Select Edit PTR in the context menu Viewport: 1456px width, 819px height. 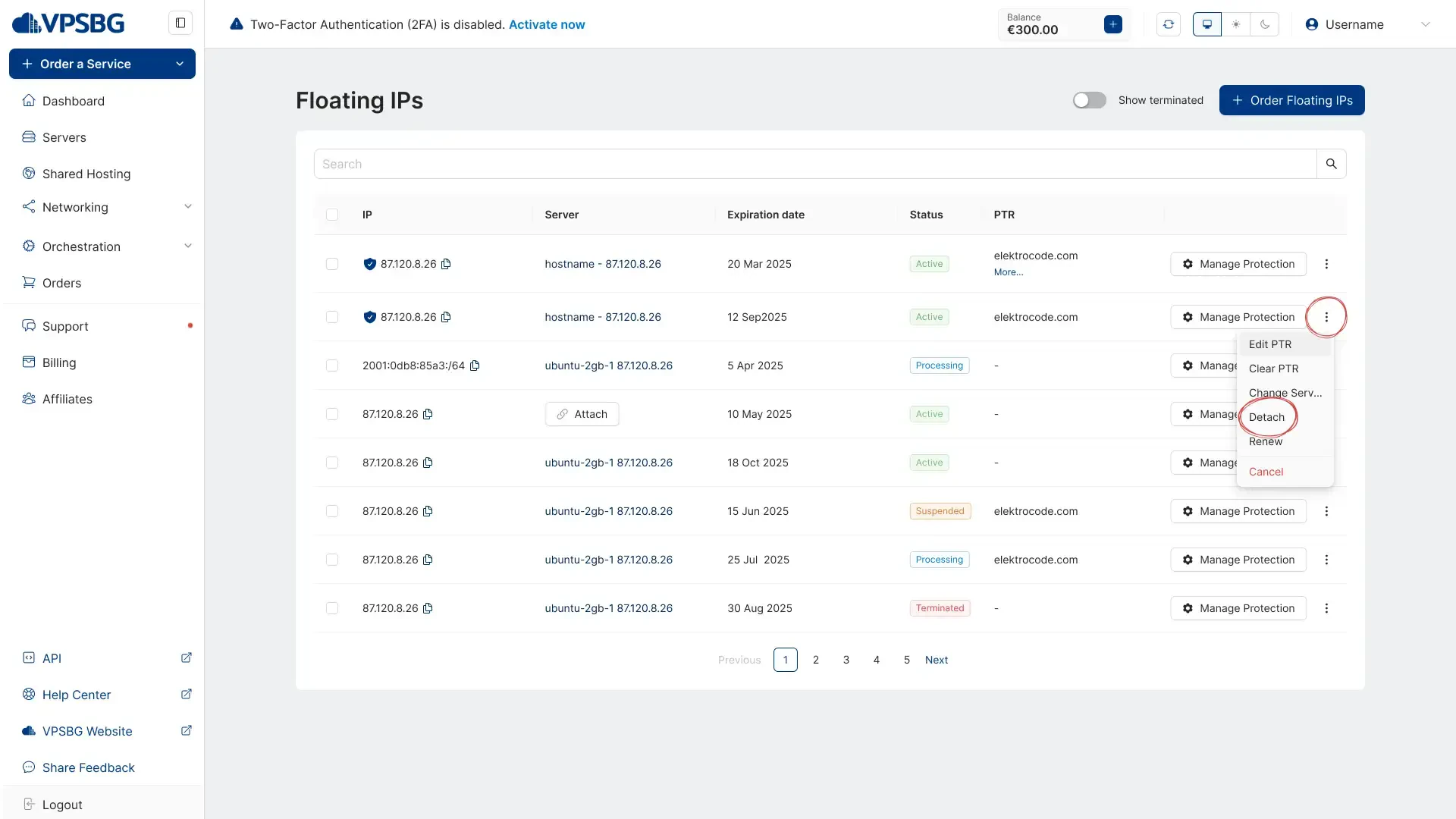pyautogui.click(x=1270, y=344)
